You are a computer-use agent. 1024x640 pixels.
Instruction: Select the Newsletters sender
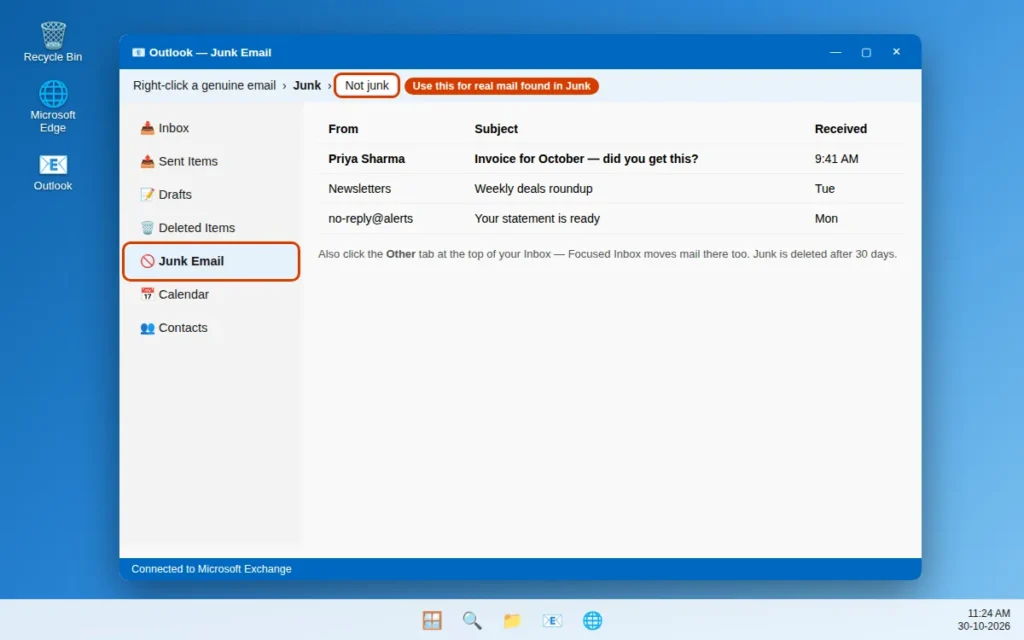[x=359, y=189]
